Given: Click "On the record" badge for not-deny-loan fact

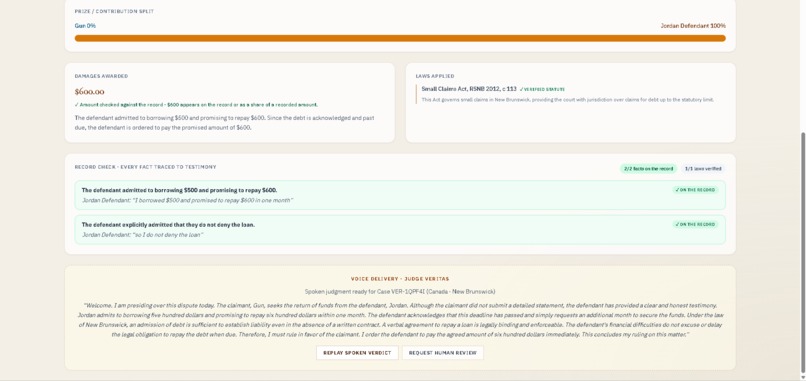Looking at the screenshot, I should click(695, 224).
